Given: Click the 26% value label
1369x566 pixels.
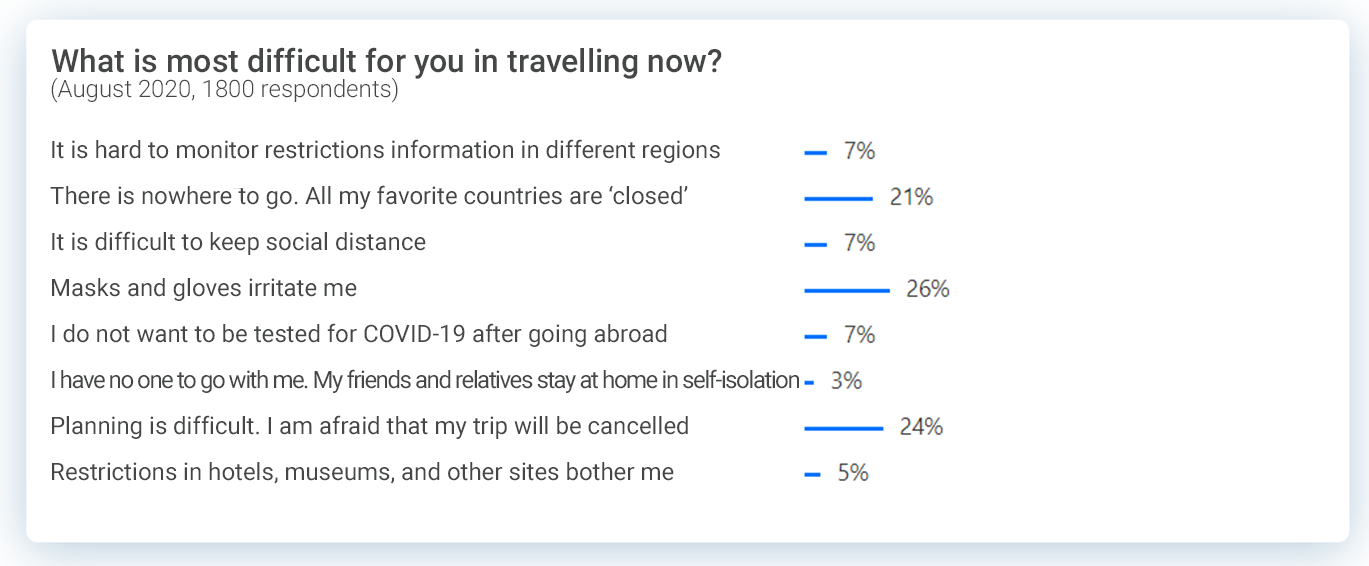Looking at the screenshot, I should point(927,290).
